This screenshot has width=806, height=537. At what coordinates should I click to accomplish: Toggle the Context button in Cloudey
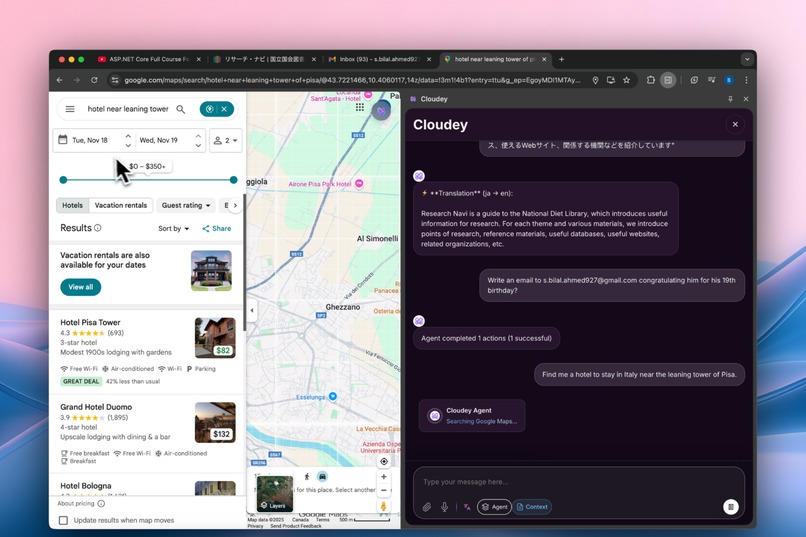pos(532,507)
